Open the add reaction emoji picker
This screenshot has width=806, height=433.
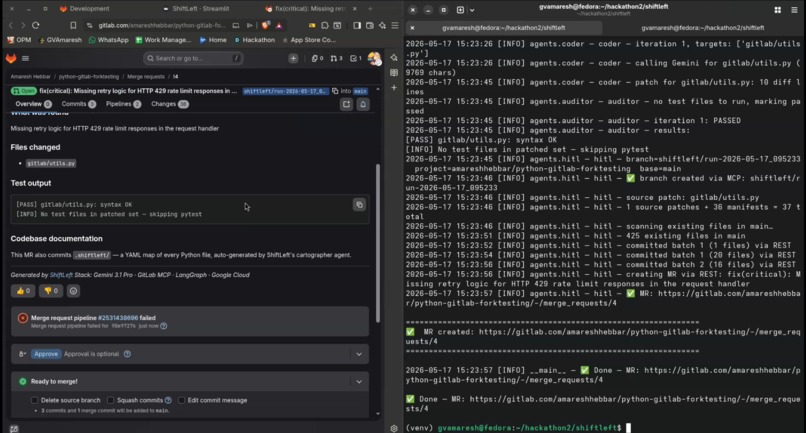[74, 291]
